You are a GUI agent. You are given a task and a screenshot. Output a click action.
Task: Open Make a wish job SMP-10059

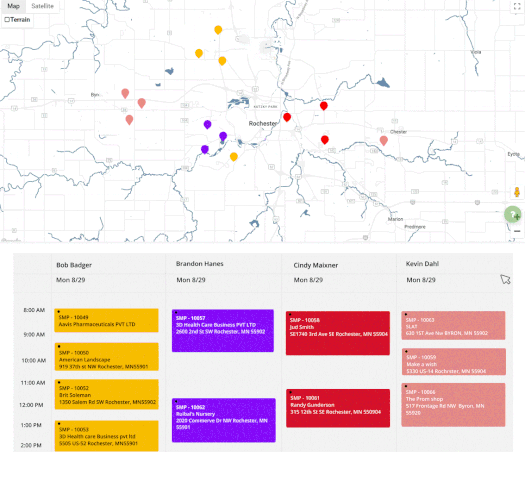point(454,362)
